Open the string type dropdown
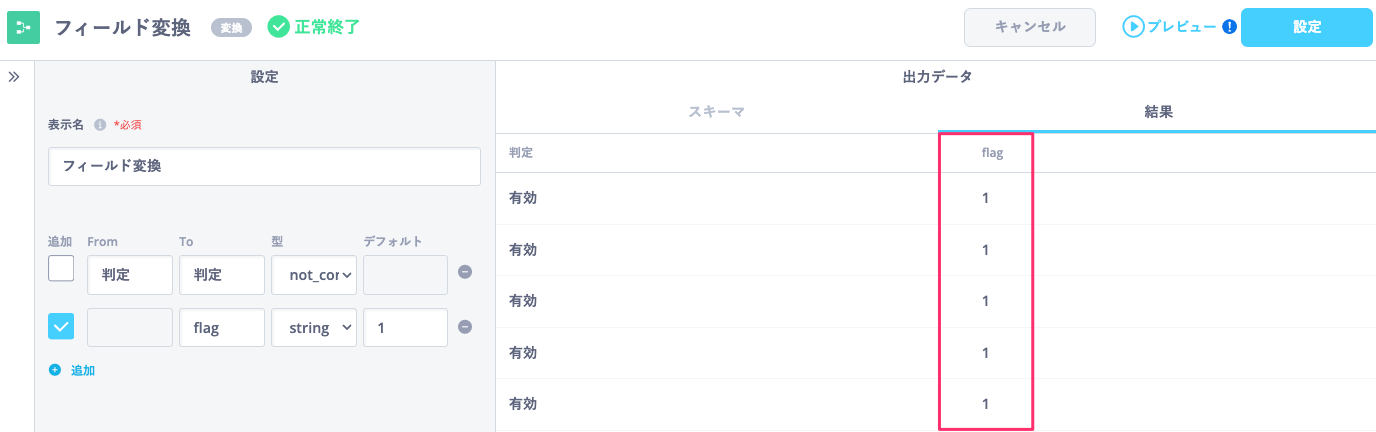1376x432 pixels. coord(314,327)
